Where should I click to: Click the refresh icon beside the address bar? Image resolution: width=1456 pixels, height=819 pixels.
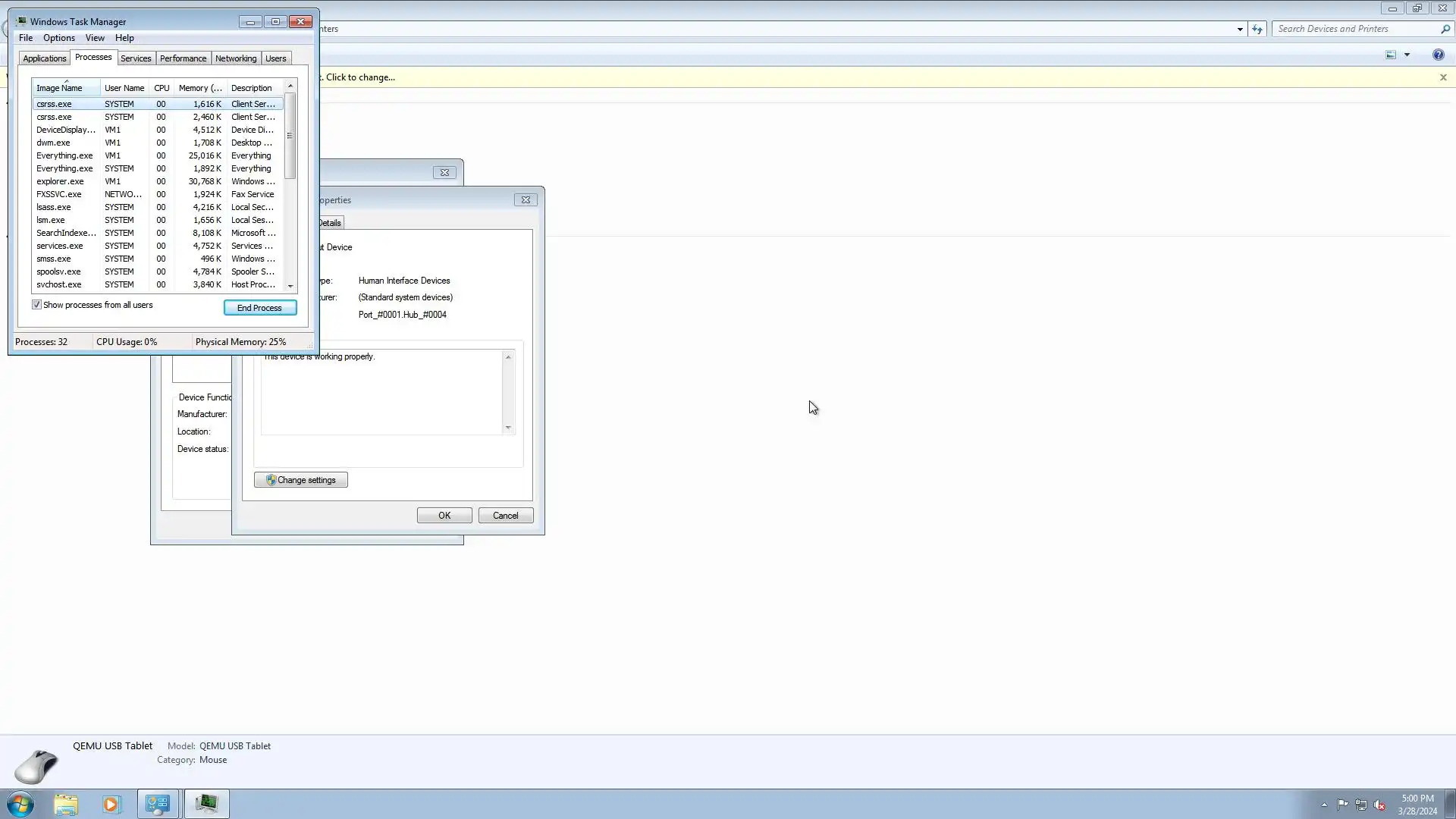point(1257,29)
